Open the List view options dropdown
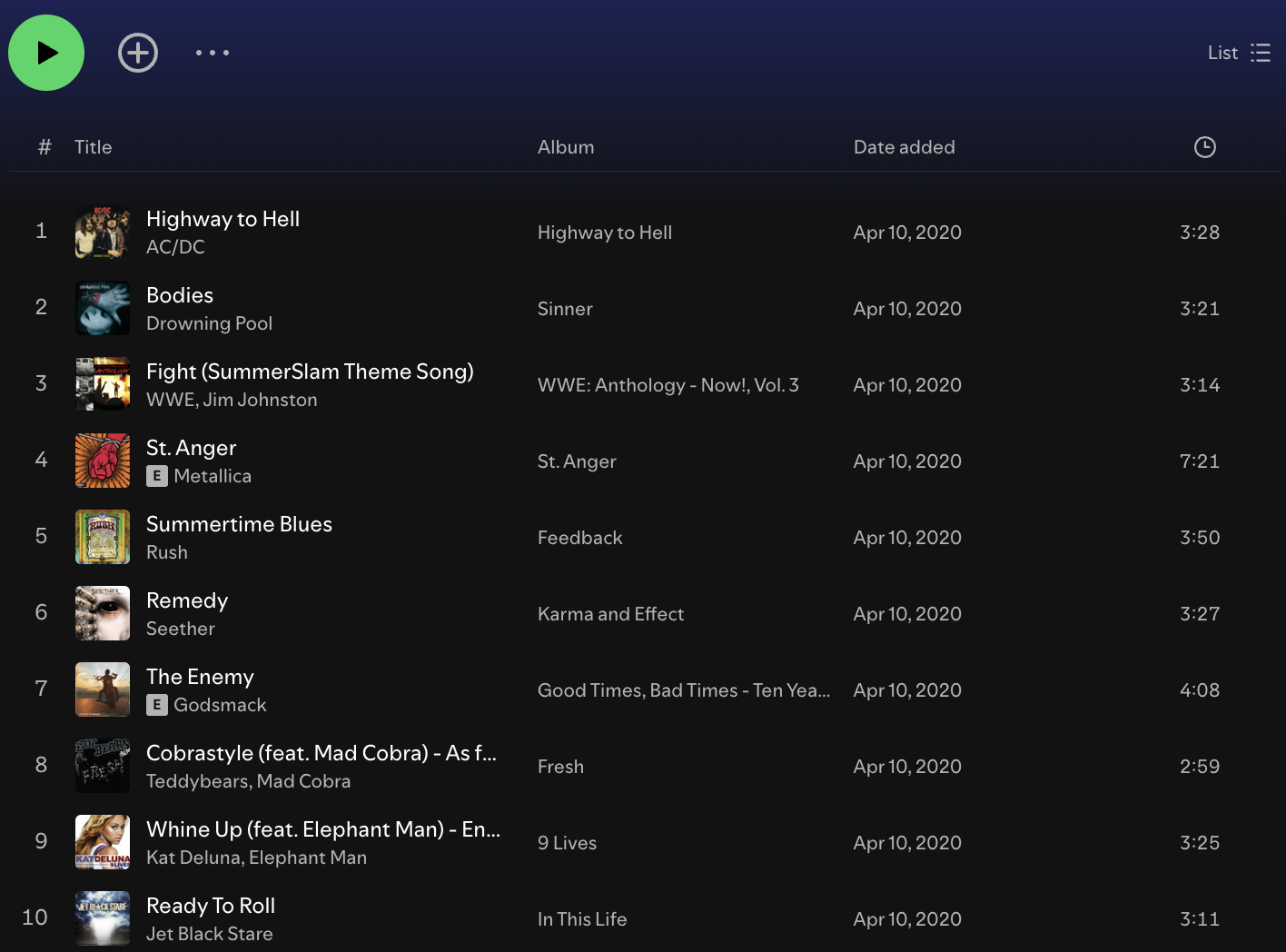Viewport: 1286px width, 952px height. pyautogui.click(x=1239, y=53)
